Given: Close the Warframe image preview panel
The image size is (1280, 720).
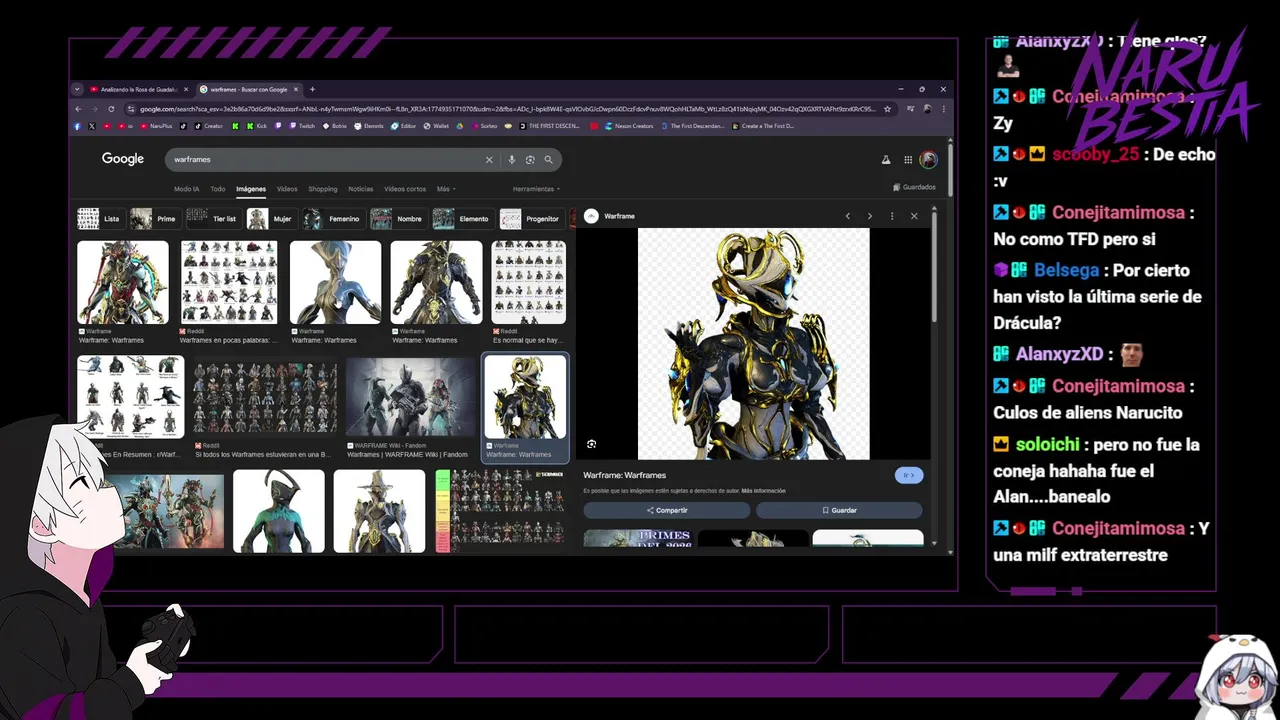Looking at the screenshot, I should 914,216.
